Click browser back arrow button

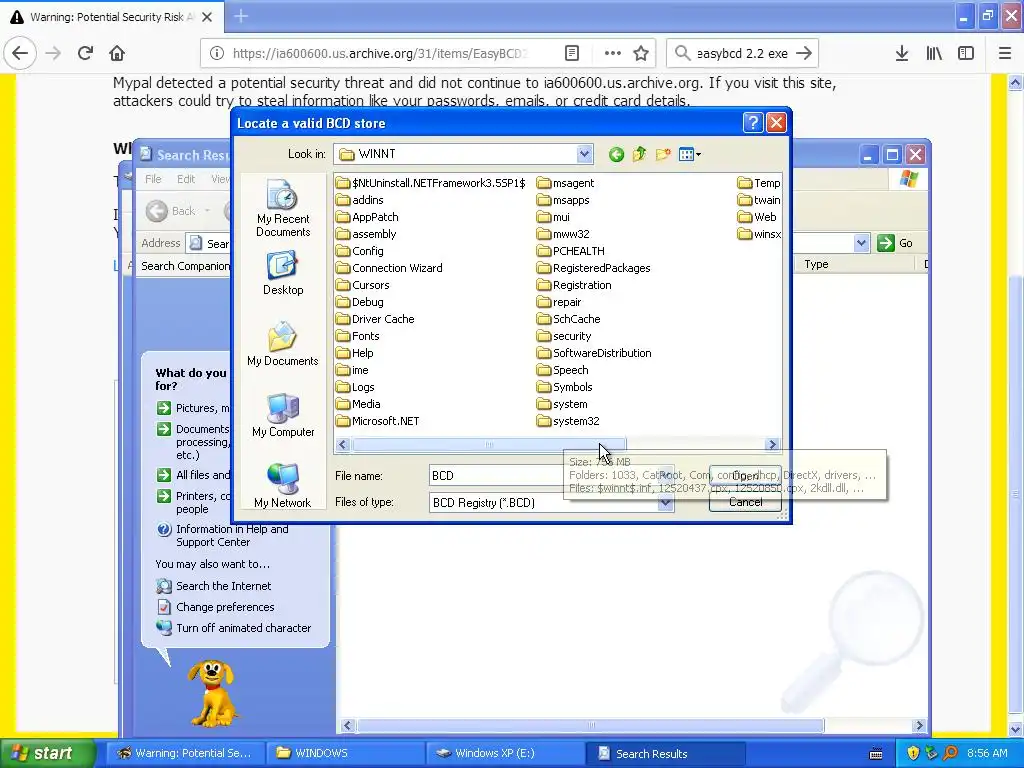pos(20,54)
